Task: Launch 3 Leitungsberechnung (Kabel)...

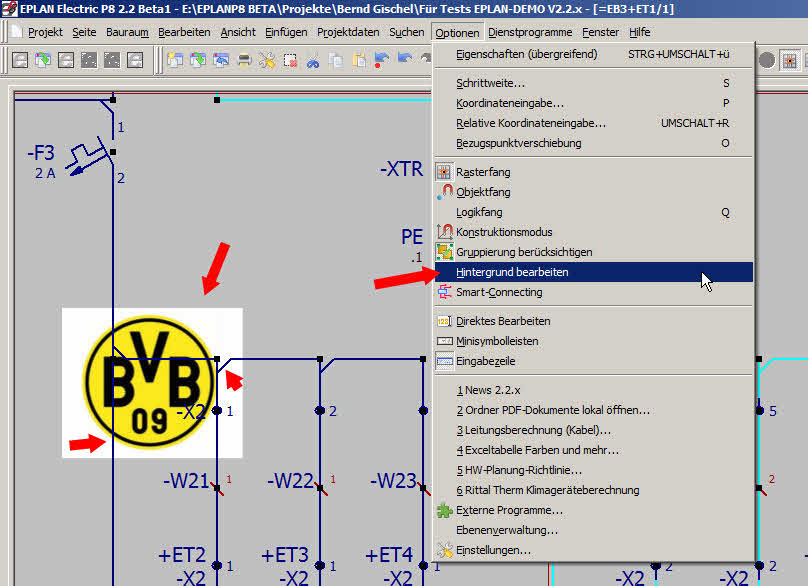Action: point(594,430)
